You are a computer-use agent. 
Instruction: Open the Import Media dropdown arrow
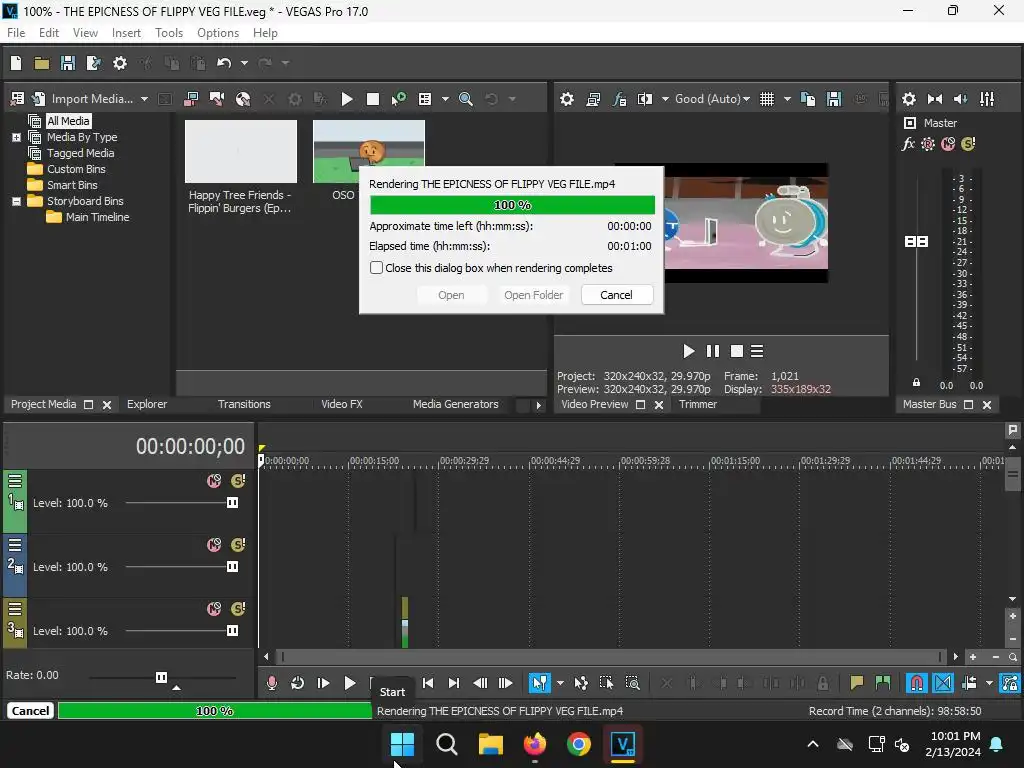click(x=144, y=99)
